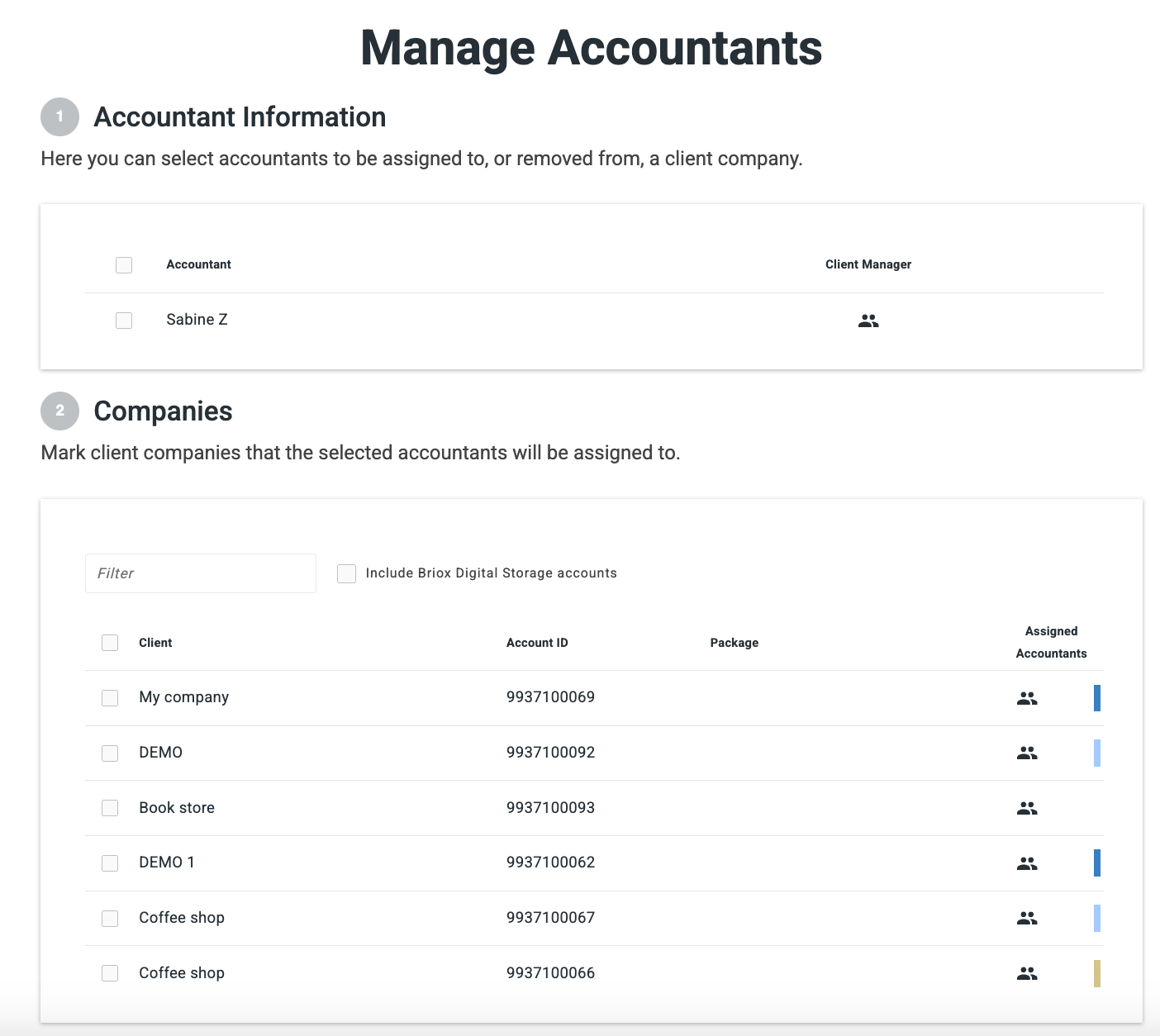This screenshot has height=1036, width=1160.
Task: Click the tan marker on last Coffee shop row
Action: click(1096, 973)
